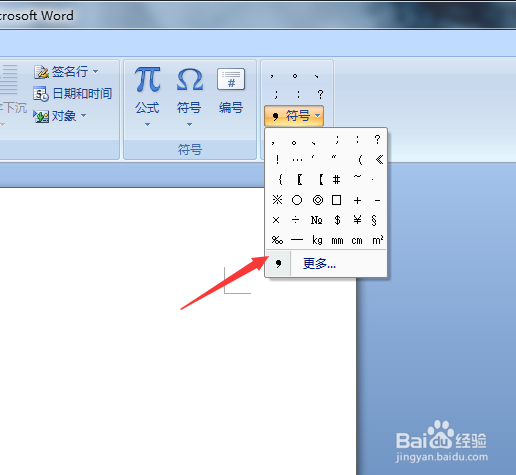The height and width of the screenshot is (475, 516).
Task: Click the bullet symbol cell beside 更多
Action: [278, 264]
